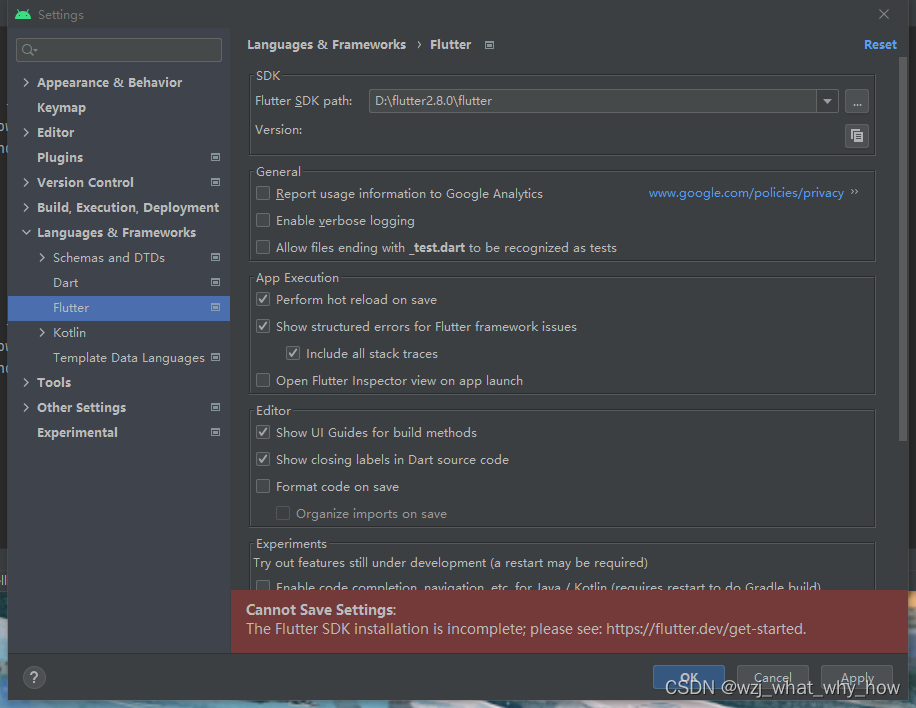Enable Report usage information to Google Analytics
The height and width of the screenshot is (708, 916).
(263, 193)
